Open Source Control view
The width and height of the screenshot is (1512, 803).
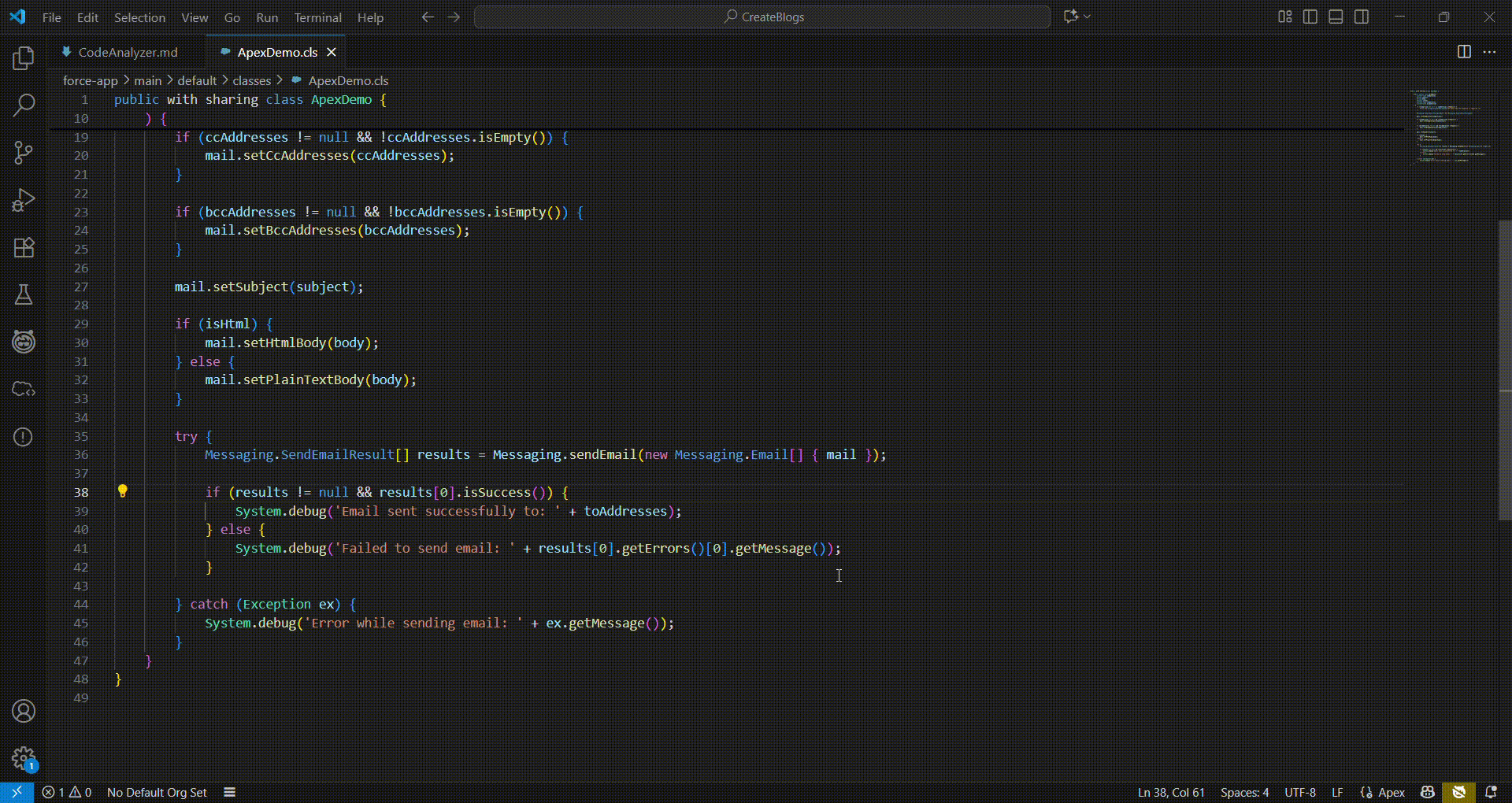24,152
